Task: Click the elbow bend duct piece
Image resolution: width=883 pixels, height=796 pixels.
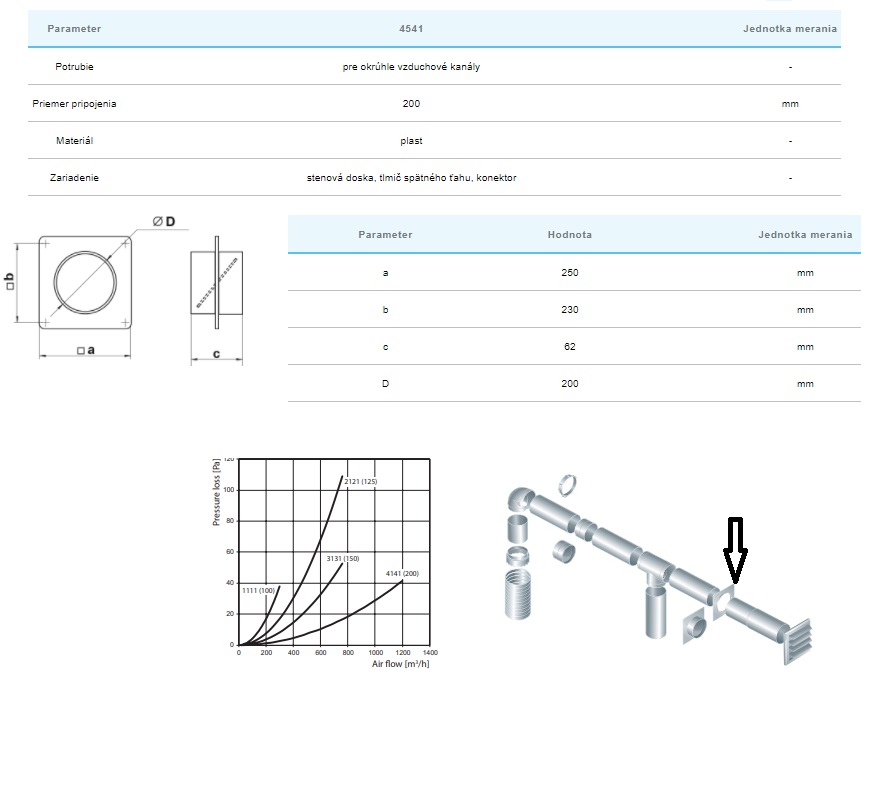Action: click(524, 498)
